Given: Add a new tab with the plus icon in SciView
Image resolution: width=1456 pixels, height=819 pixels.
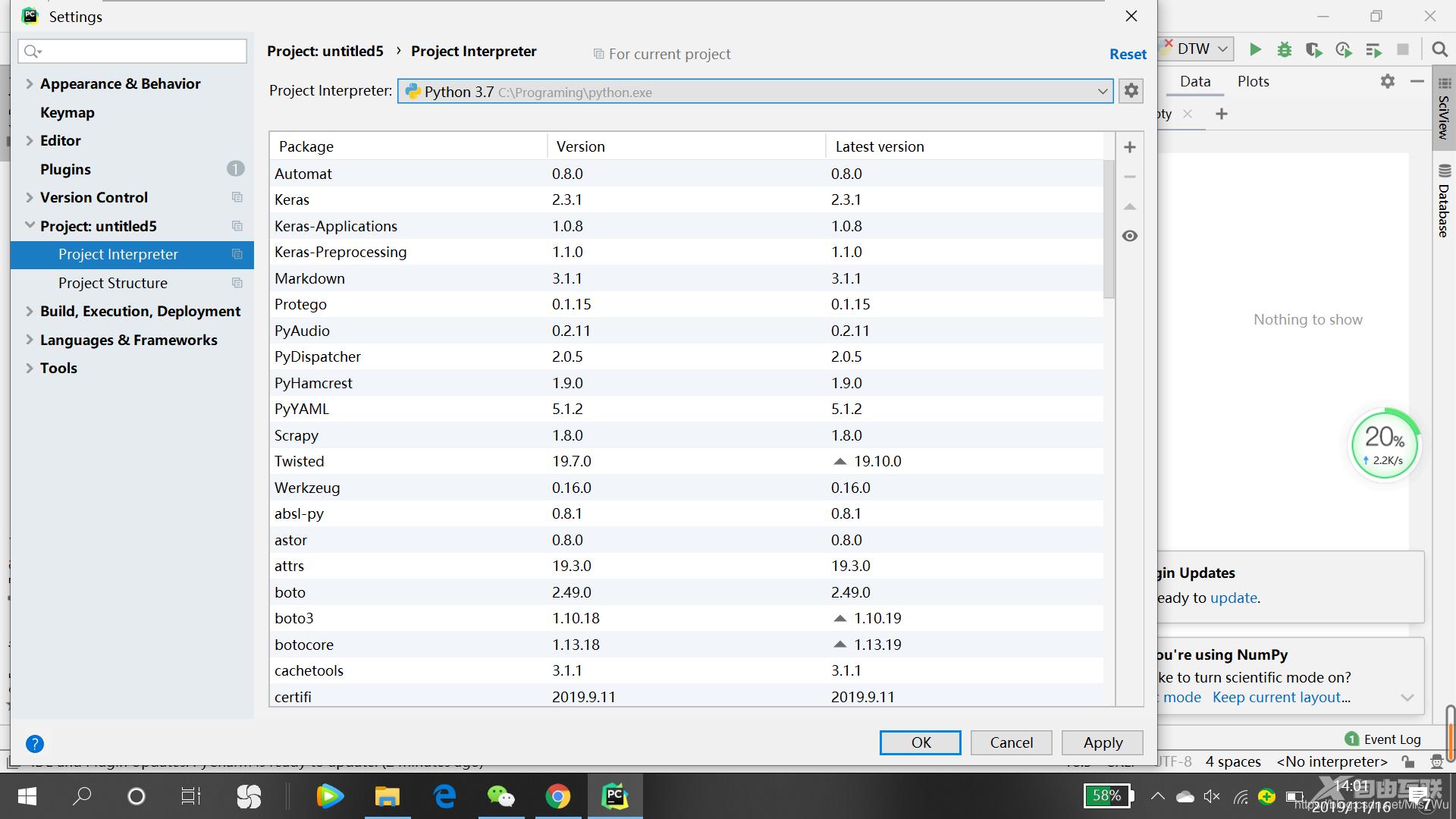Looking at the screenshot, I should [1221, 114].
